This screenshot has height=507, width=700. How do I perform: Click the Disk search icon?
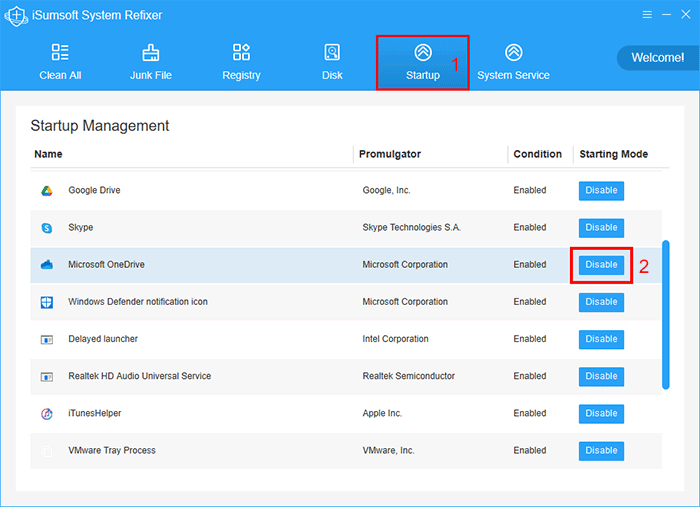332,52
